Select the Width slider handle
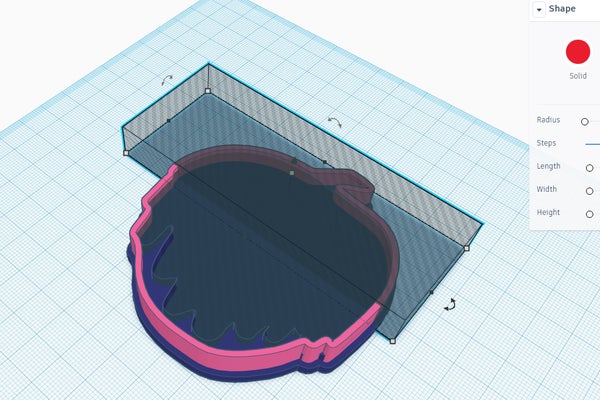 (589, 190)
